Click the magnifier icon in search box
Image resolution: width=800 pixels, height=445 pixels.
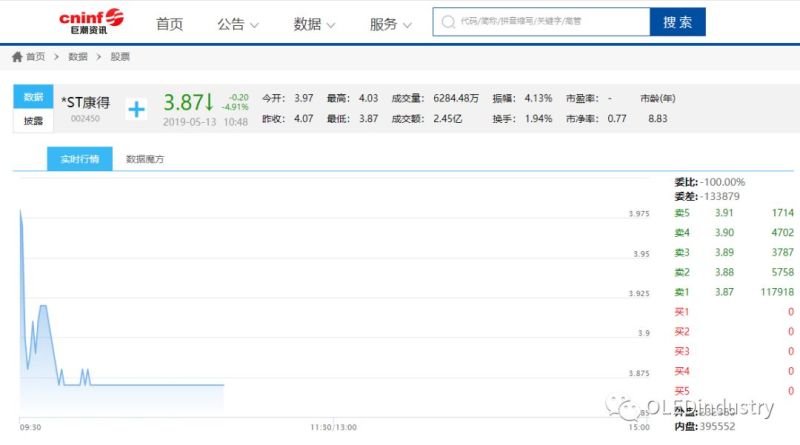[x=447, y=22]
